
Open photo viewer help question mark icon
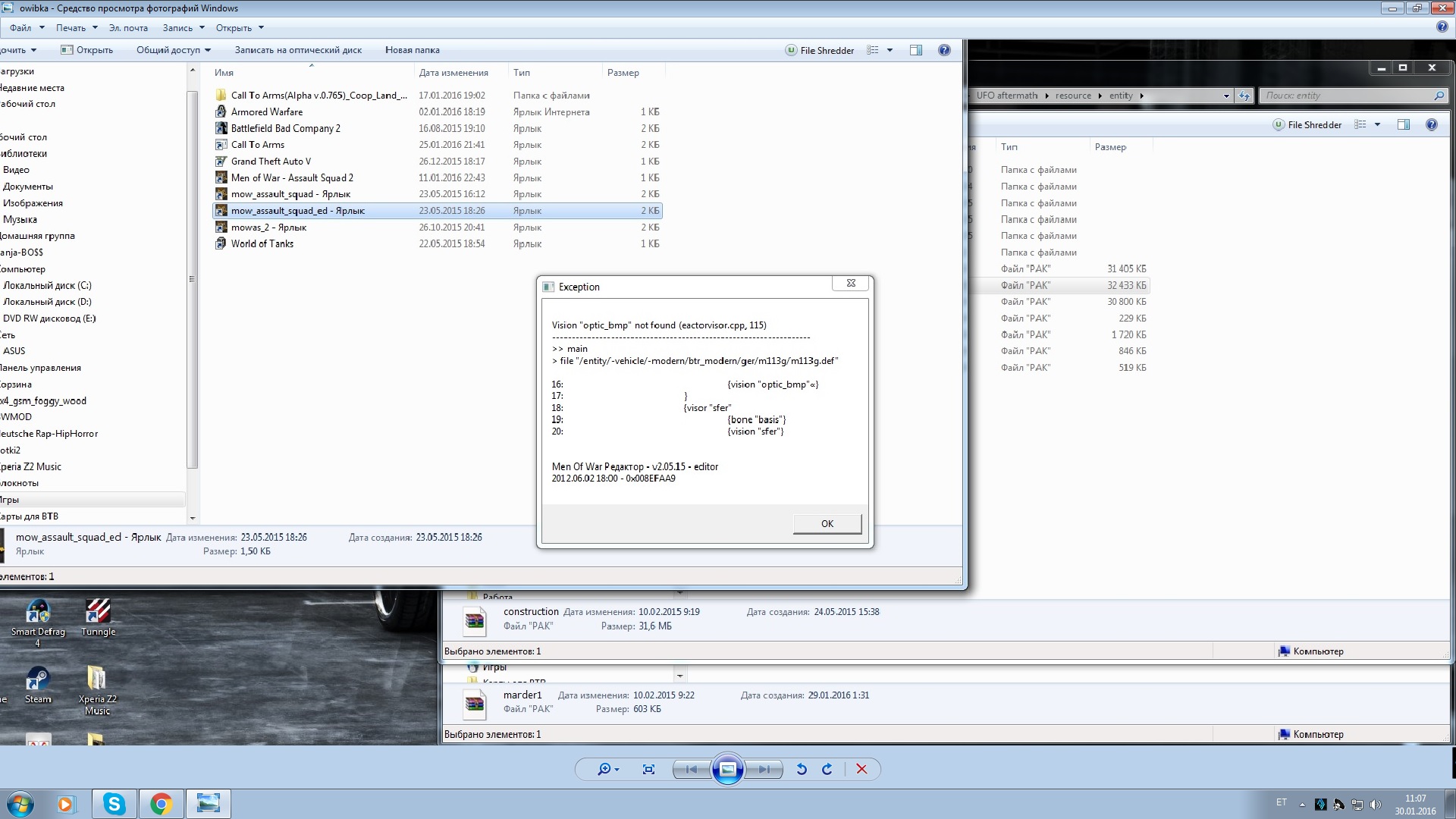(1442, 27)
